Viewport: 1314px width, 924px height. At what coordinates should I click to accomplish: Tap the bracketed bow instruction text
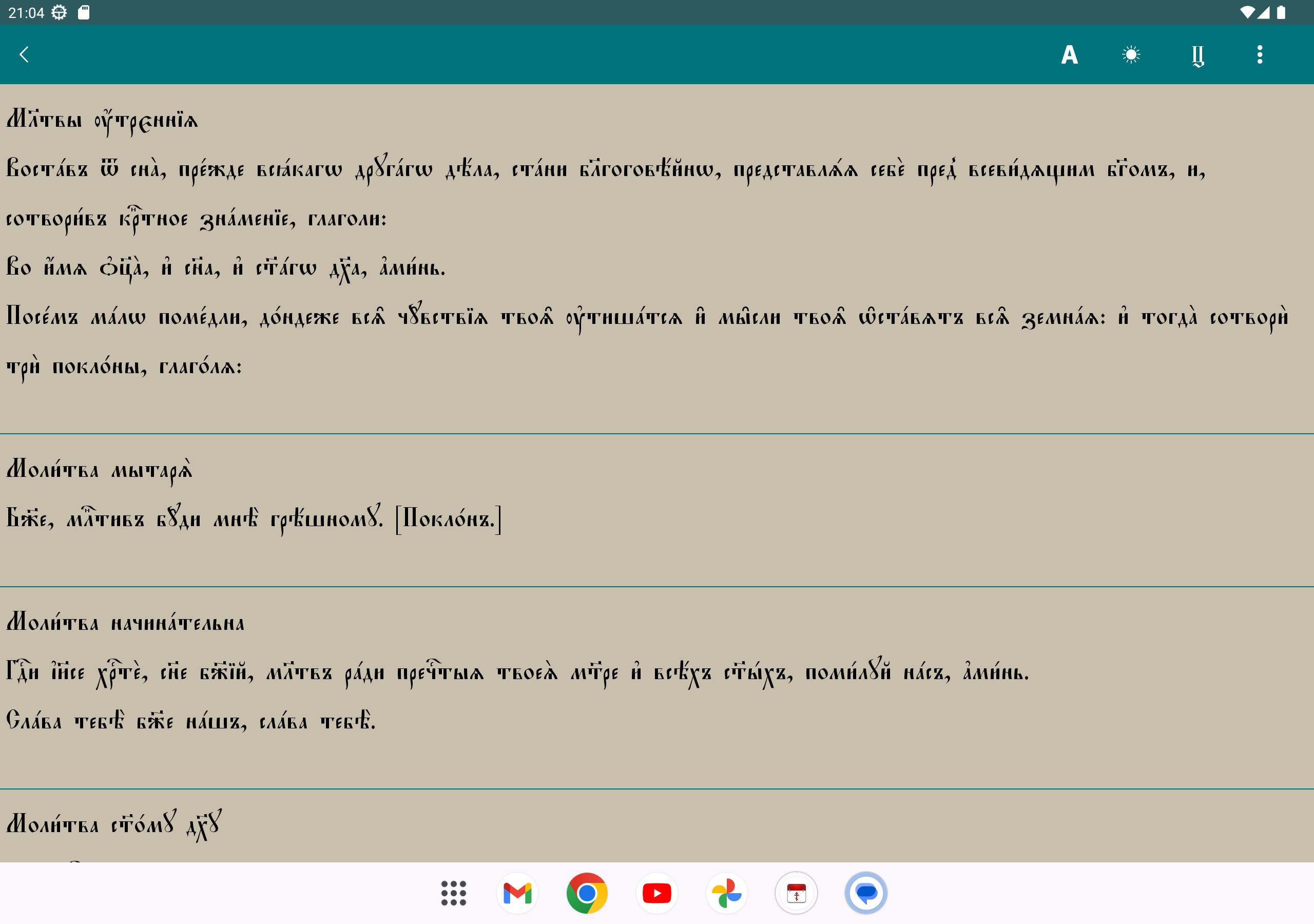[448, 518]
